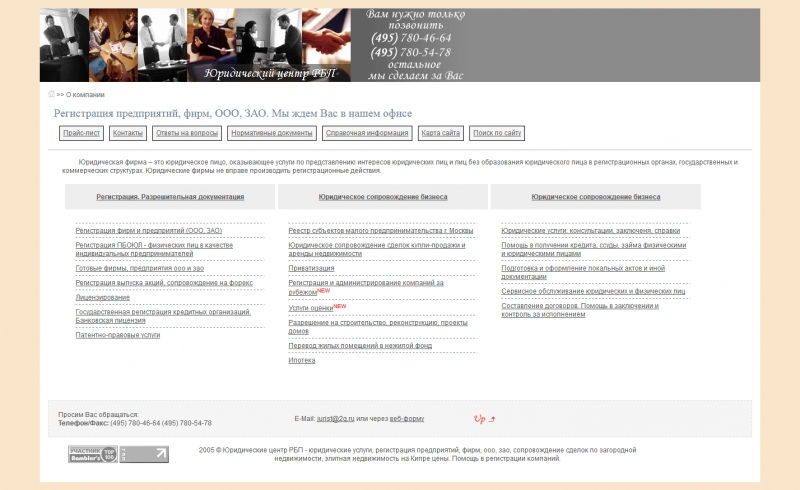Click the 'Услуги оценки' link

[311, 308]
